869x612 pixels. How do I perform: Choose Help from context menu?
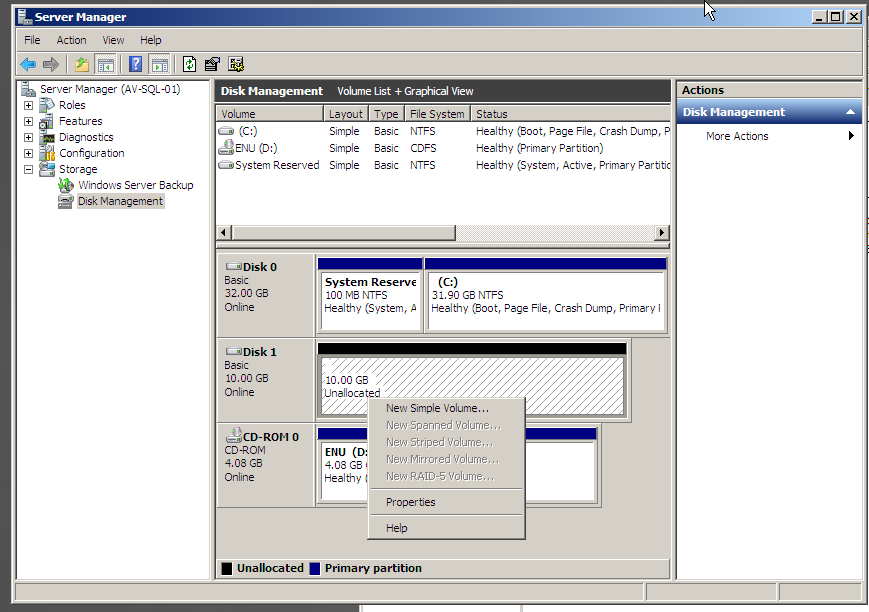click(446, 528)
